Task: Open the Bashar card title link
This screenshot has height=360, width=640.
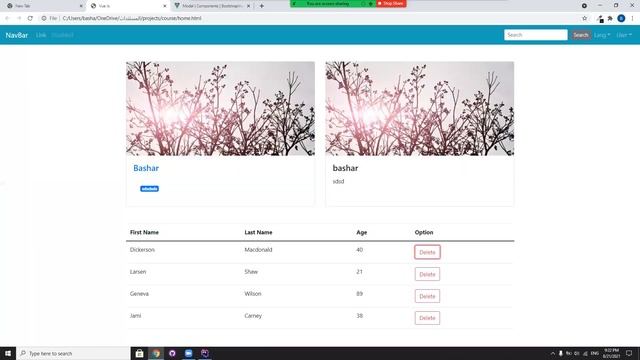Action: click(x=146, y=168)
